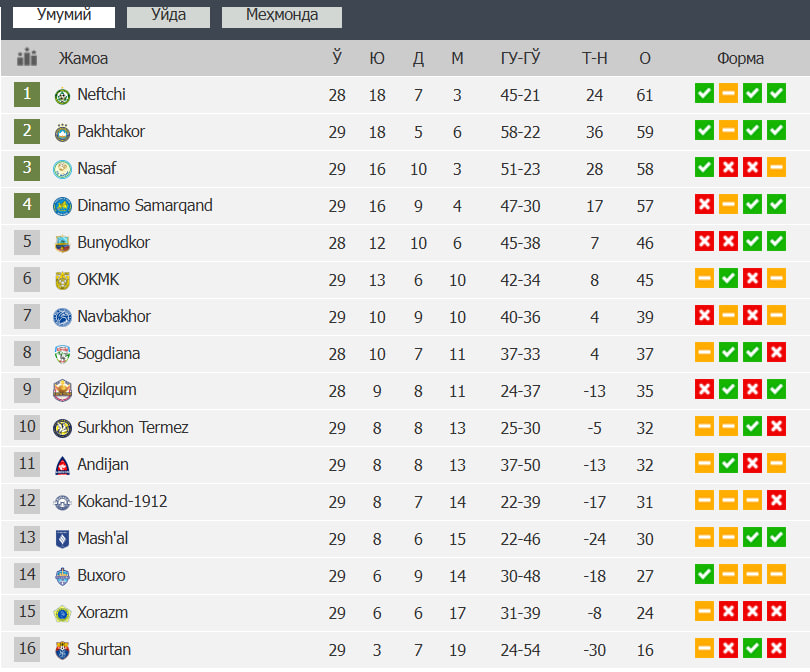
Task: Click the Kokand-1912 team name
Action: click(122, 501)
